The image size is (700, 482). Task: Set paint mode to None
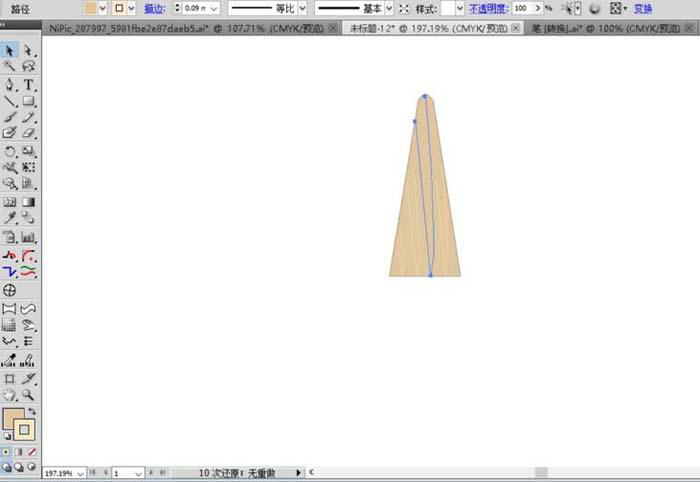[x=32, y=452]
